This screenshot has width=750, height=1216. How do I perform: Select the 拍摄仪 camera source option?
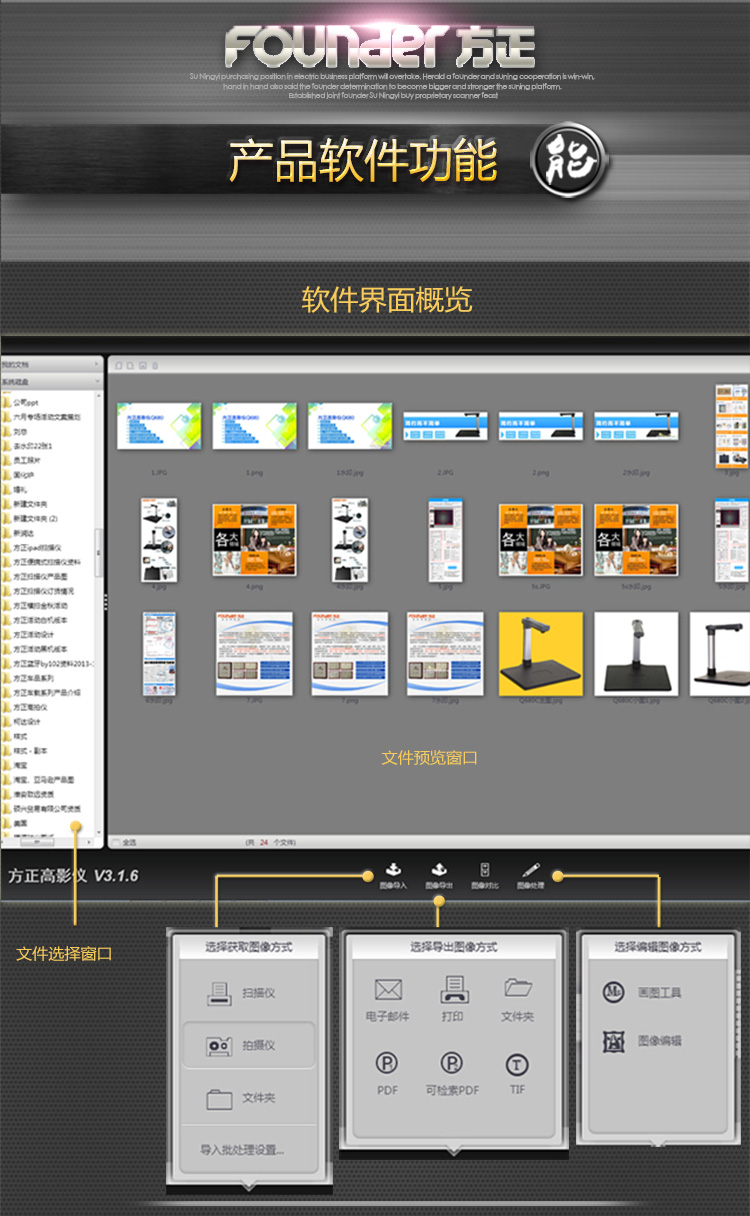[x=248, y=1045]
